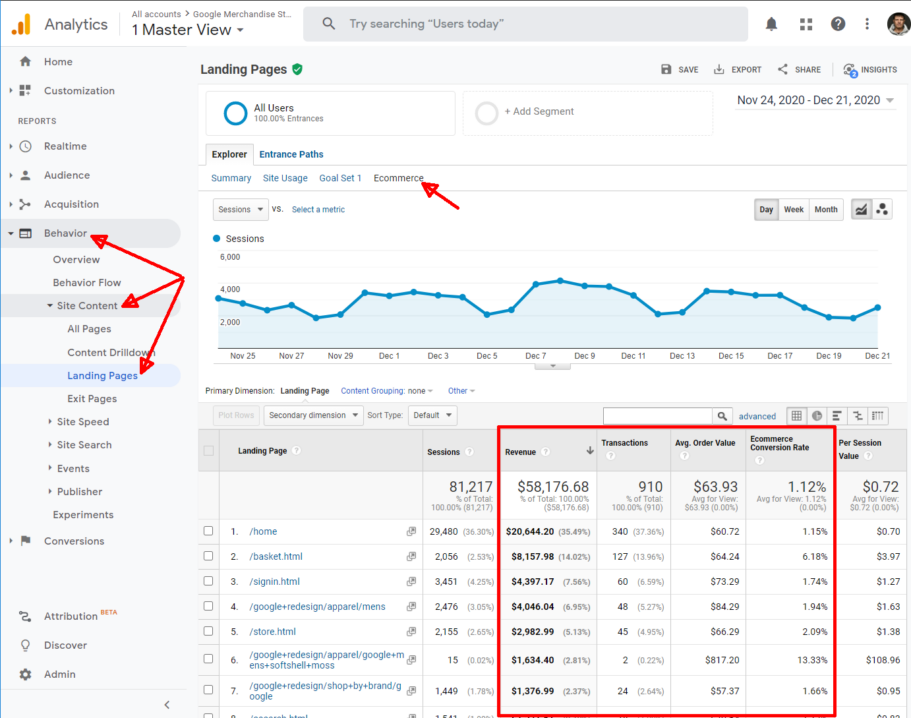Select Week on the time granularity control

[793, 209]
